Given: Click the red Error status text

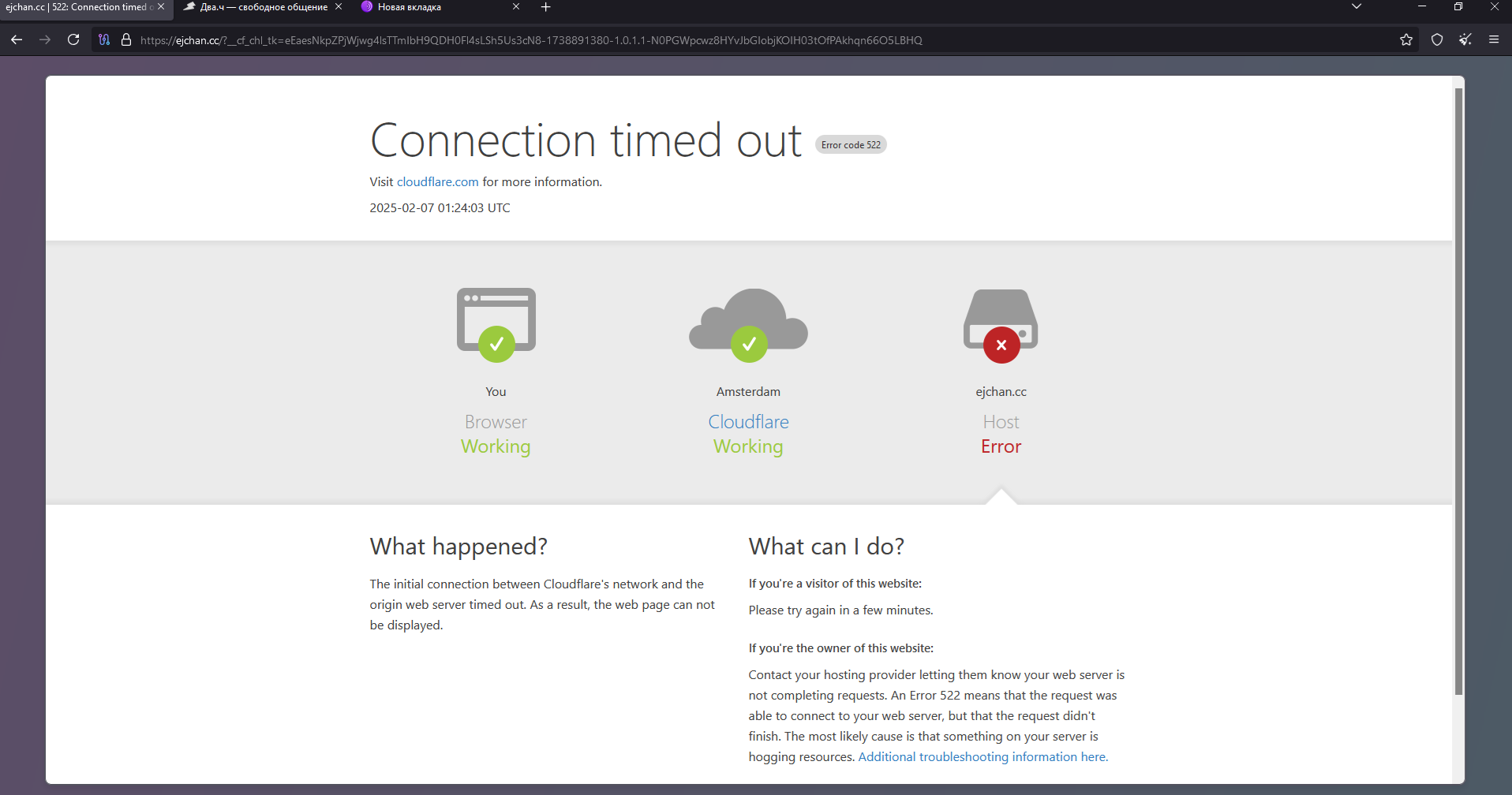Looking at the screenshot, I should pos(1001,446).
